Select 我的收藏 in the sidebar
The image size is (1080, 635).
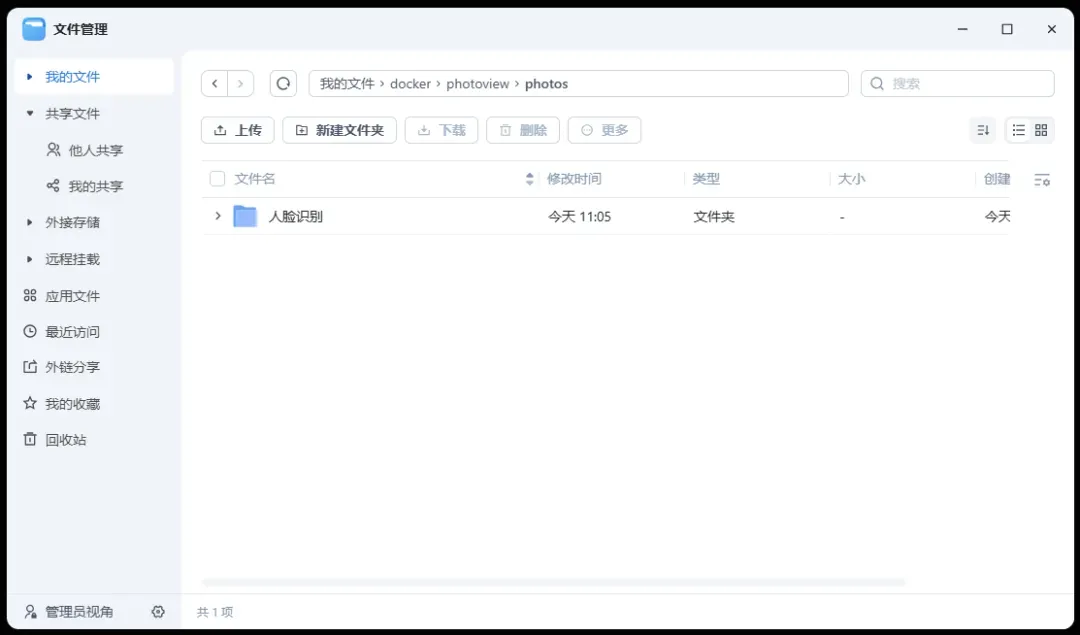click(72, 404)
